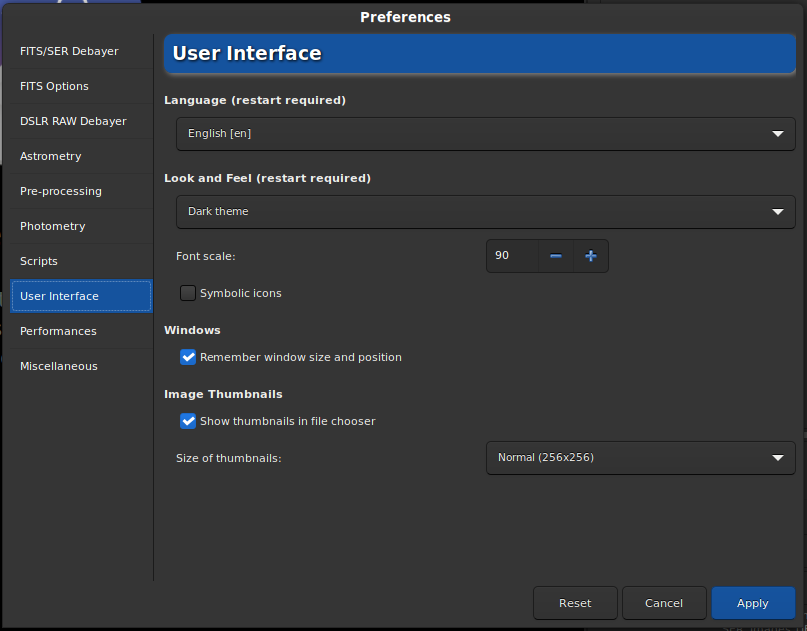Viewport: 807px width, 631px height.
Task: Disable Show thumbnails in file chooser
Action: pyautogui.click(x=188, y=421)
